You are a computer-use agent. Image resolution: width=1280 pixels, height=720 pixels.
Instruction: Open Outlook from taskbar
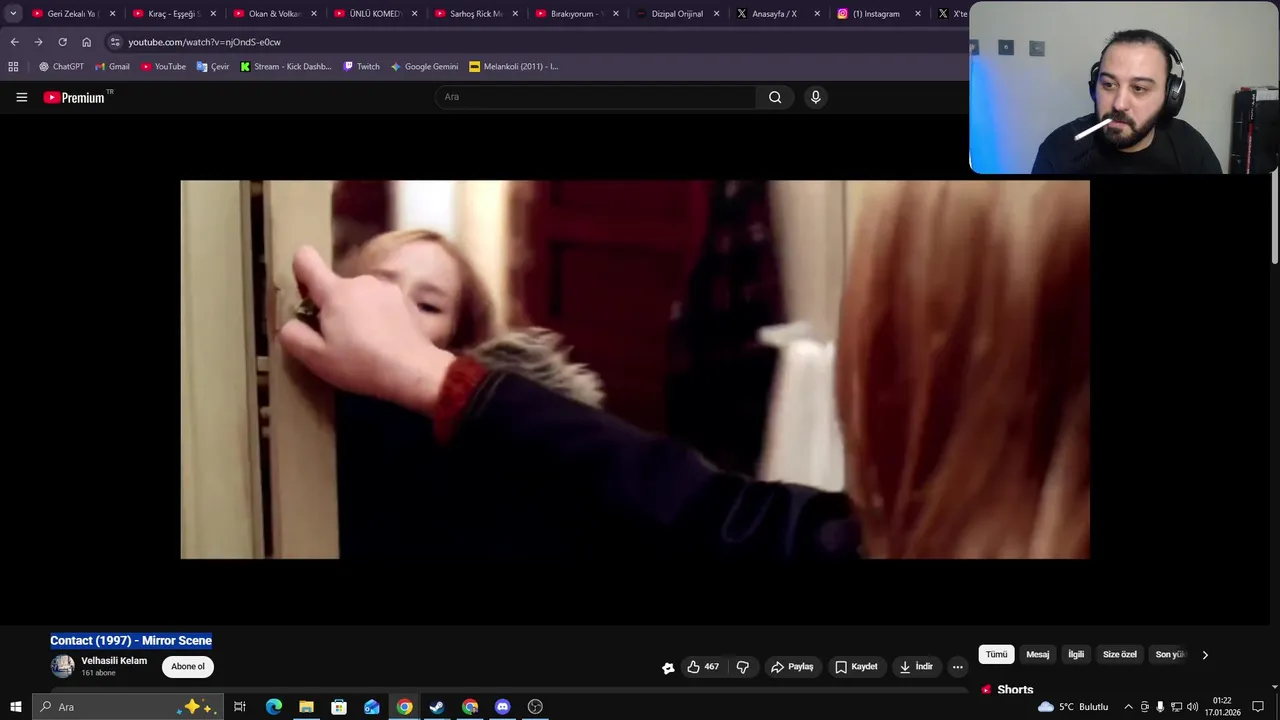click(372, 707)
